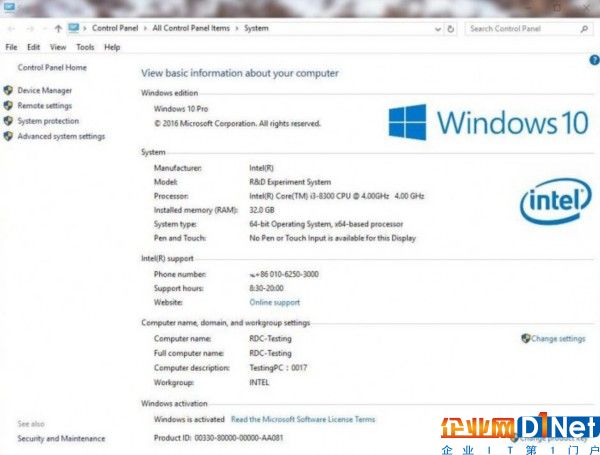Click the System breadcrumb segment
The height and width of the screenshot is (455, 600).
pos(256,28)
